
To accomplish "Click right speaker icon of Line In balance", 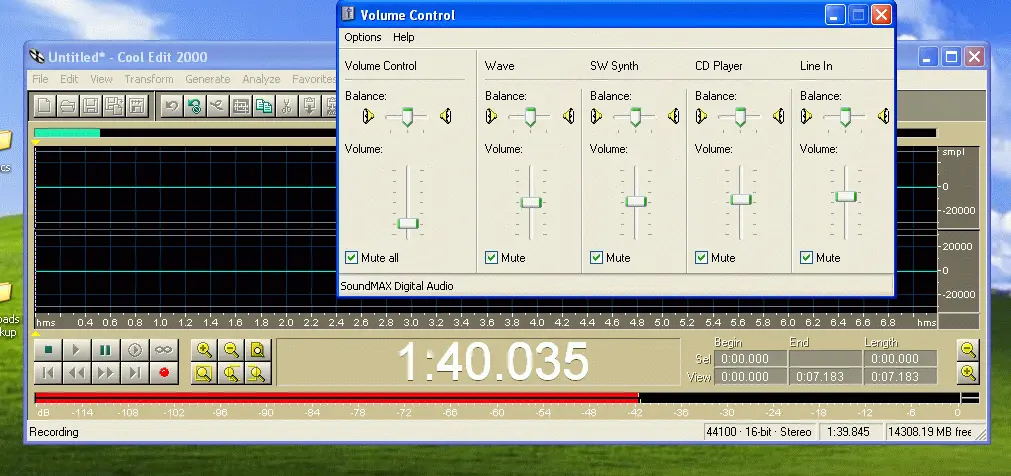I will [x=884, y=116].
